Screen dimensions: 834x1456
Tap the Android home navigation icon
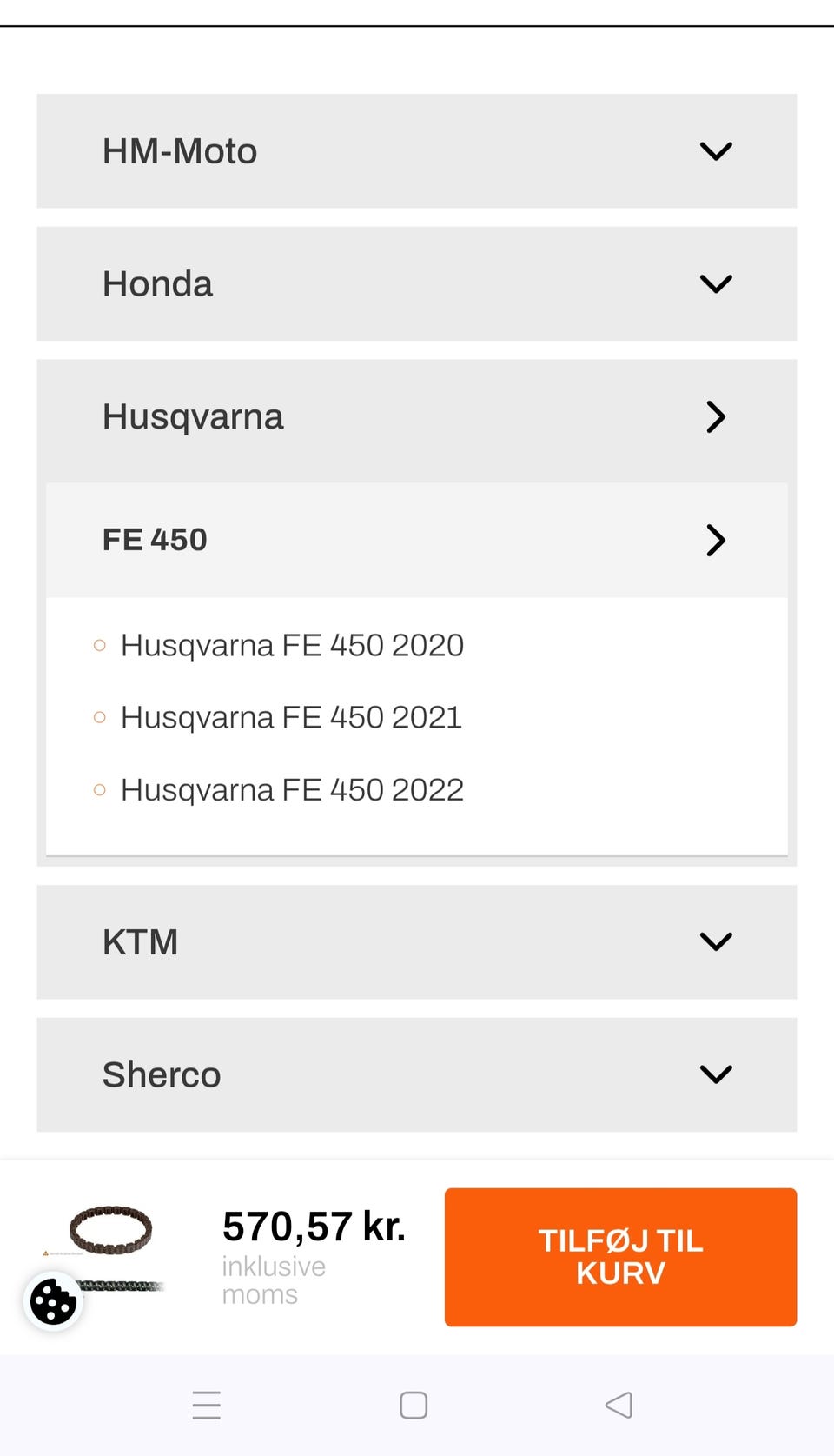tap(414, 1405)
